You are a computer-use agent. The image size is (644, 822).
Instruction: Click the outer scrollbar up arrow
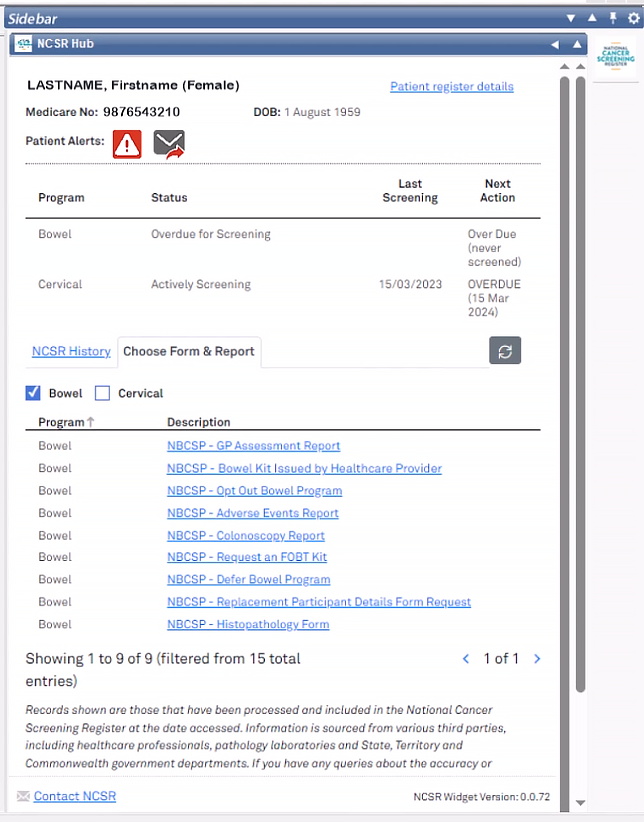tap(581, 67)
